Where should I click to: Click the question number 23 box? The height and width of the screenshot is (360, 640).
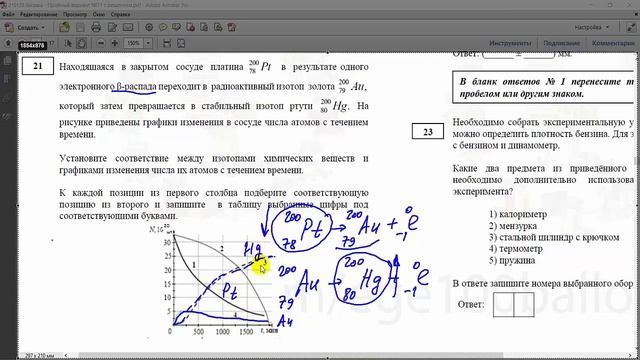(x=428, y=131)
